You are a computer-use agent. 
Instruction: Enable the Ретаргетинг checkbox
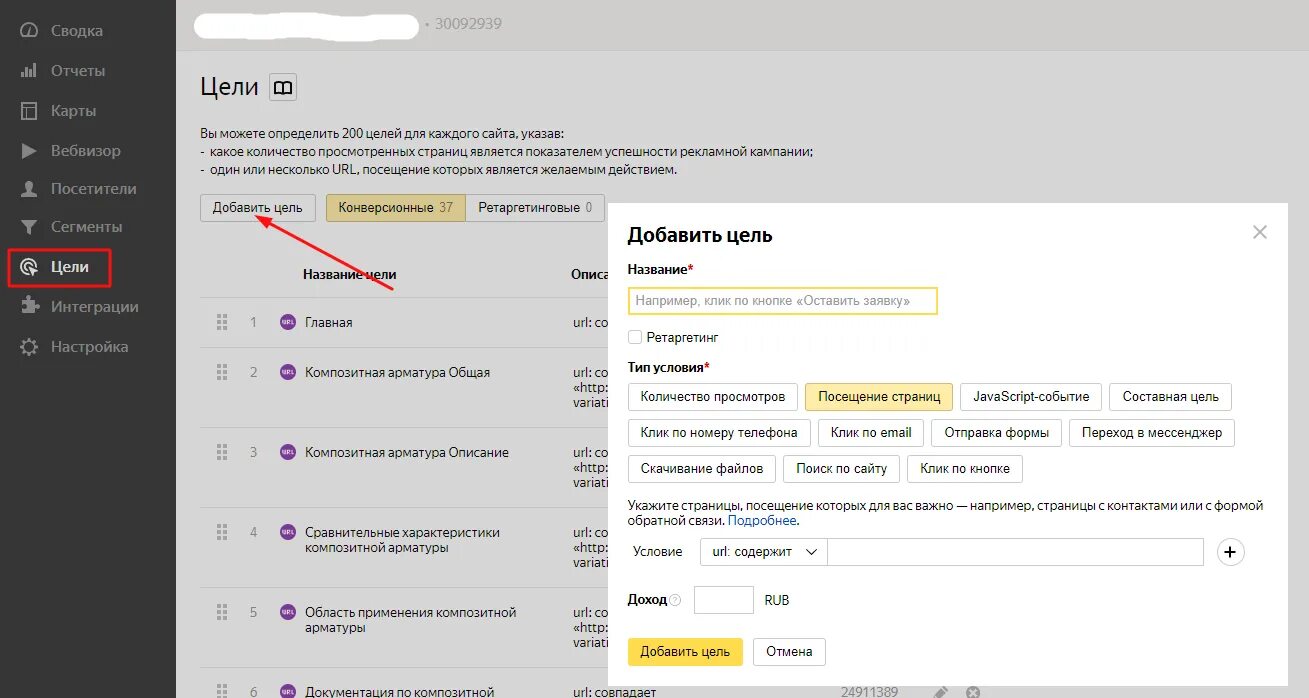[x=635, y=337]
